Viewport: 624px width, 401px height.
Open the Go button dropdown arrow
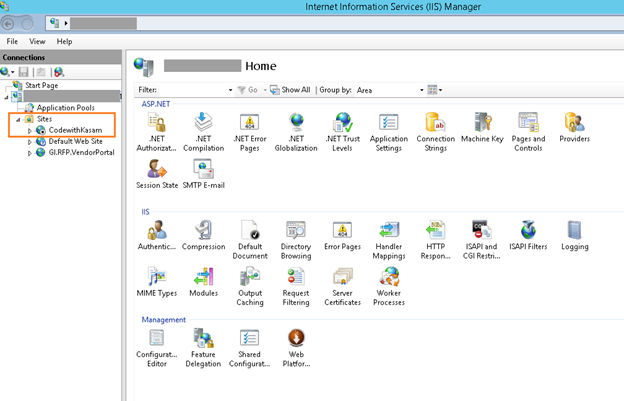[x=265, y=90]
